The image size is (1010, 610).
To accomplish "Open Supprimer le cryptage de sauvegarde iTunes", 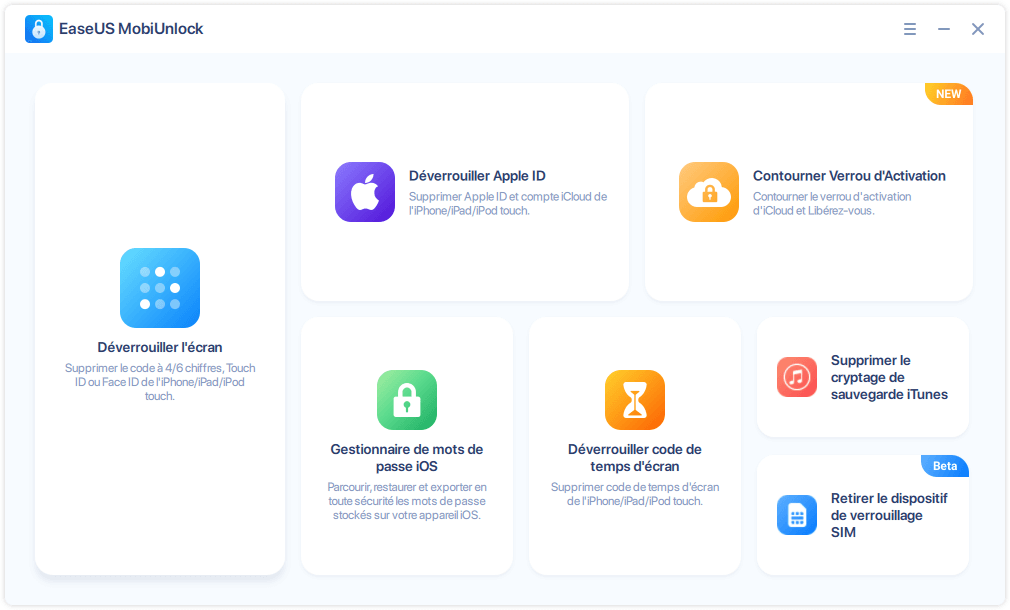I will tap(862, 377).
